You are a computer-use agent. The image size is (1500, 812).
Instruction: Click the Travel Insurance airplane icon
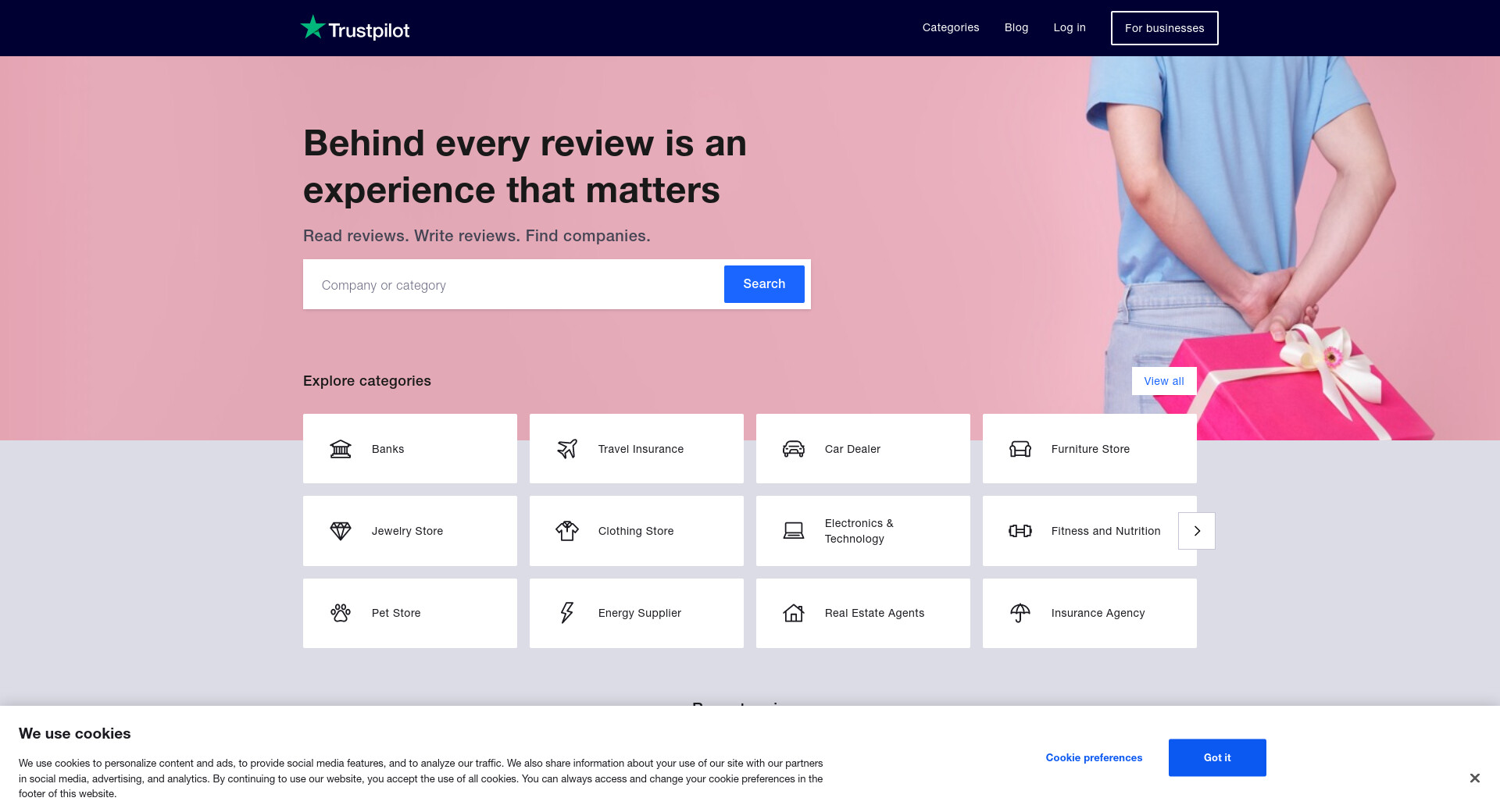(567, 449)
